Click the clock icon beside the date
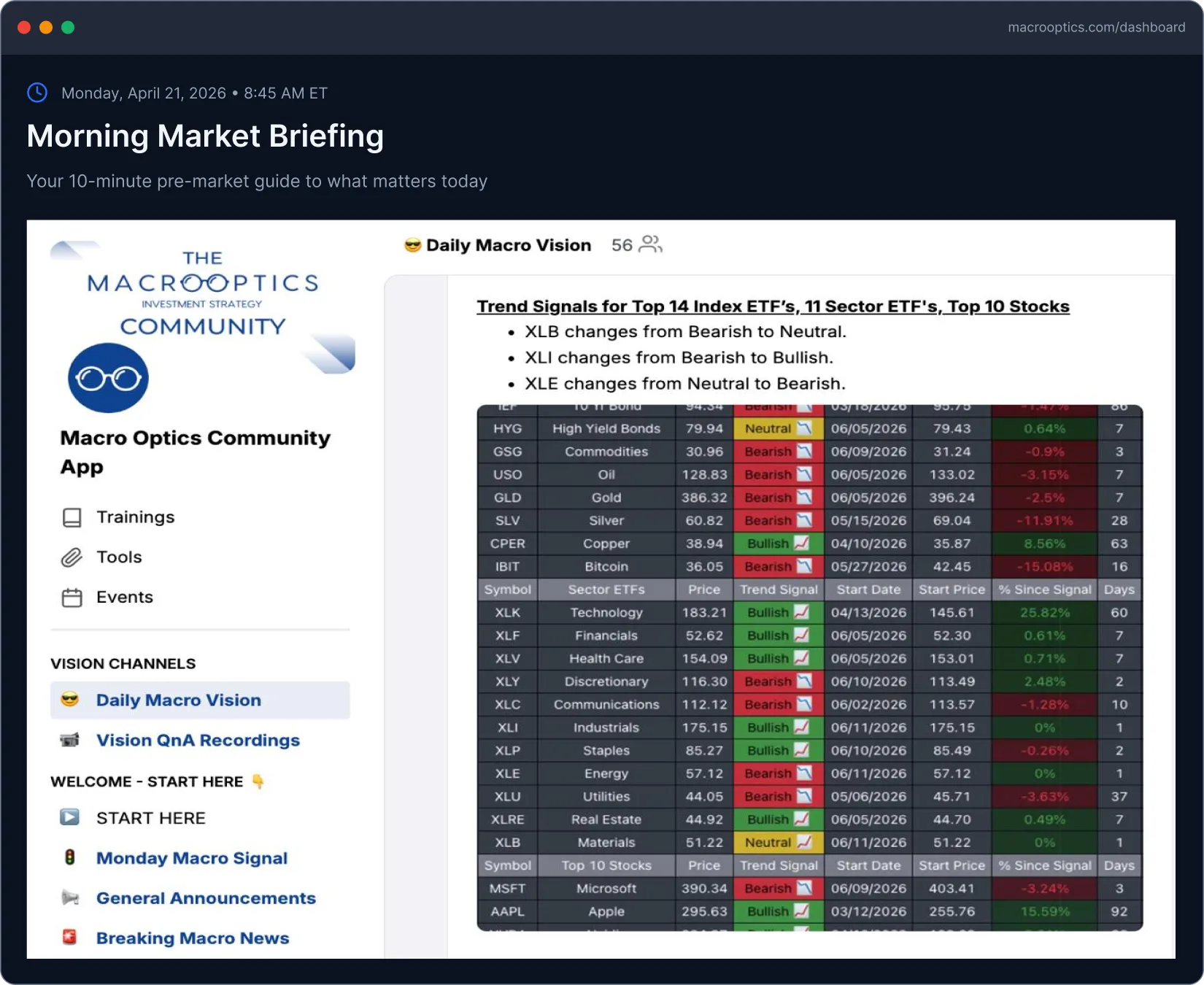 [37, 93]
